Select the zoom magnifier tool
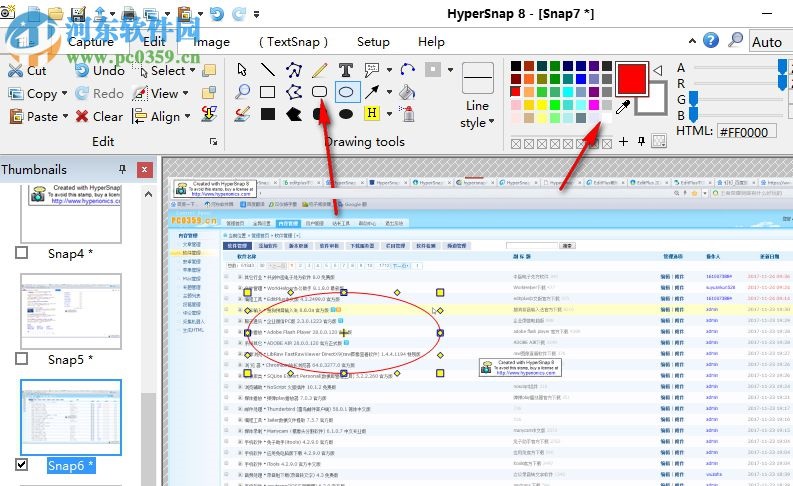Viewport: 793px width, 486px height. (242, 92)
